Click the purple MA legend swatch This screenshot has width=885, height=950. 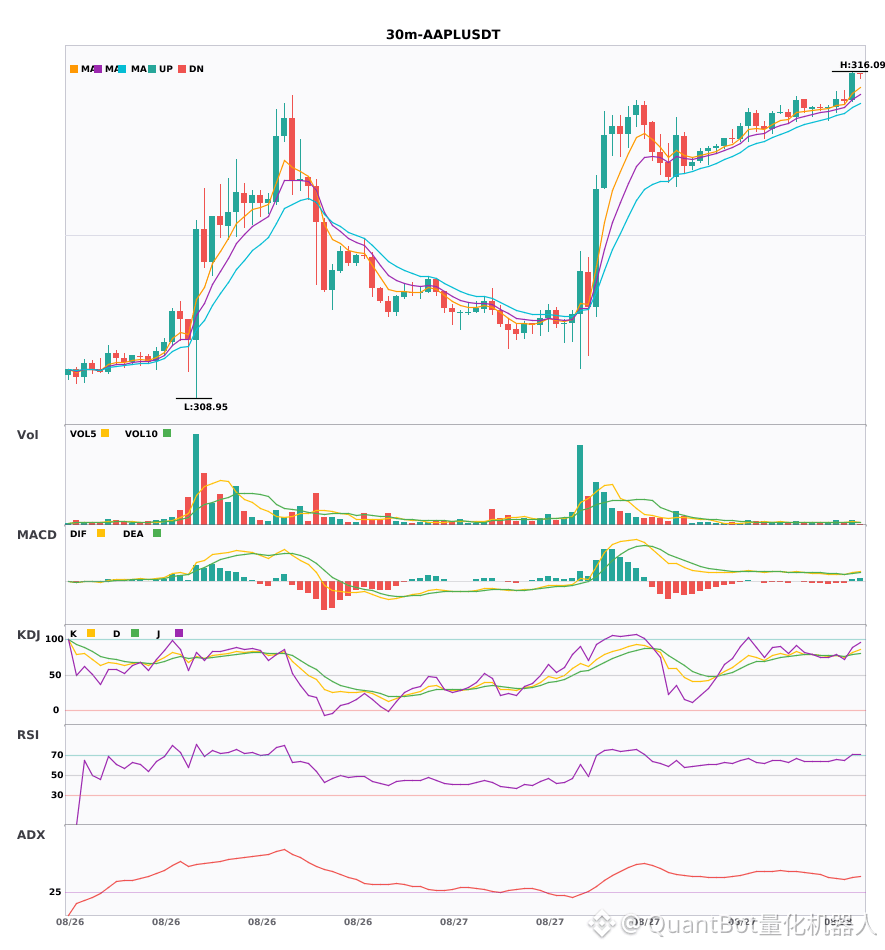click(x=98, y=69)
